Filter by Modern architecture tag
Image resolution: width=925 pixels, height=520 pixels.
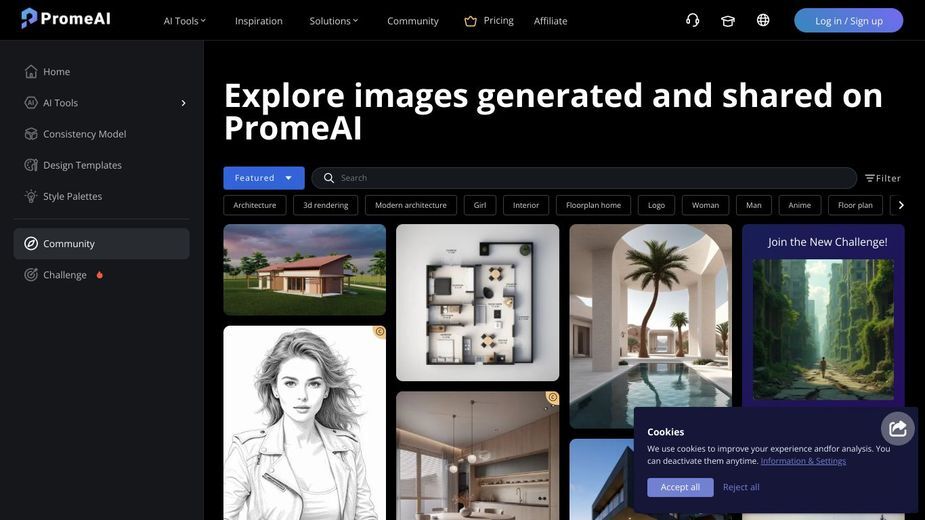coord(411,205)
